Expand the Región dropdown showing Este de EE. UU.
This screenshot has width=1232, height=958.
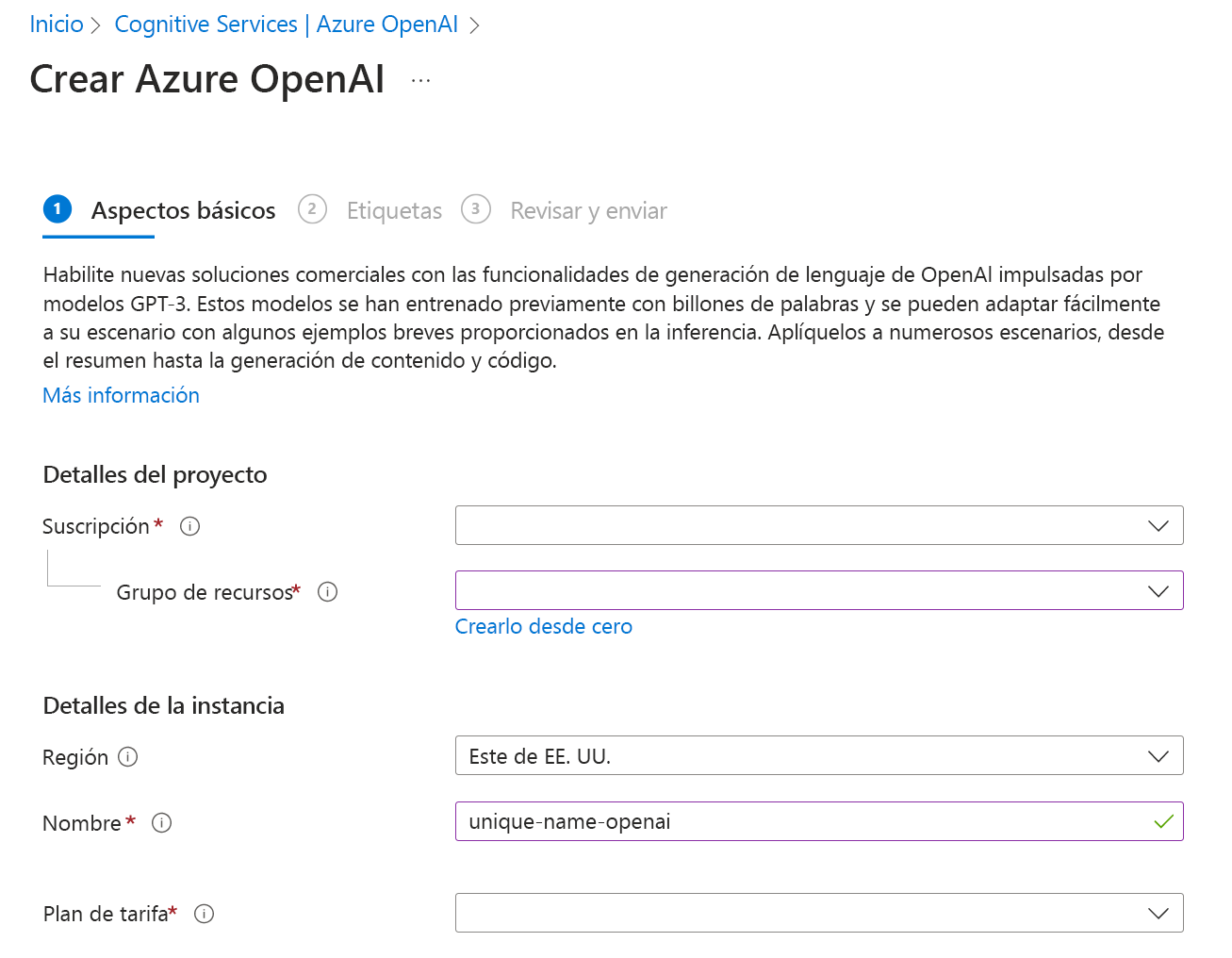click(x=819, y=755)
